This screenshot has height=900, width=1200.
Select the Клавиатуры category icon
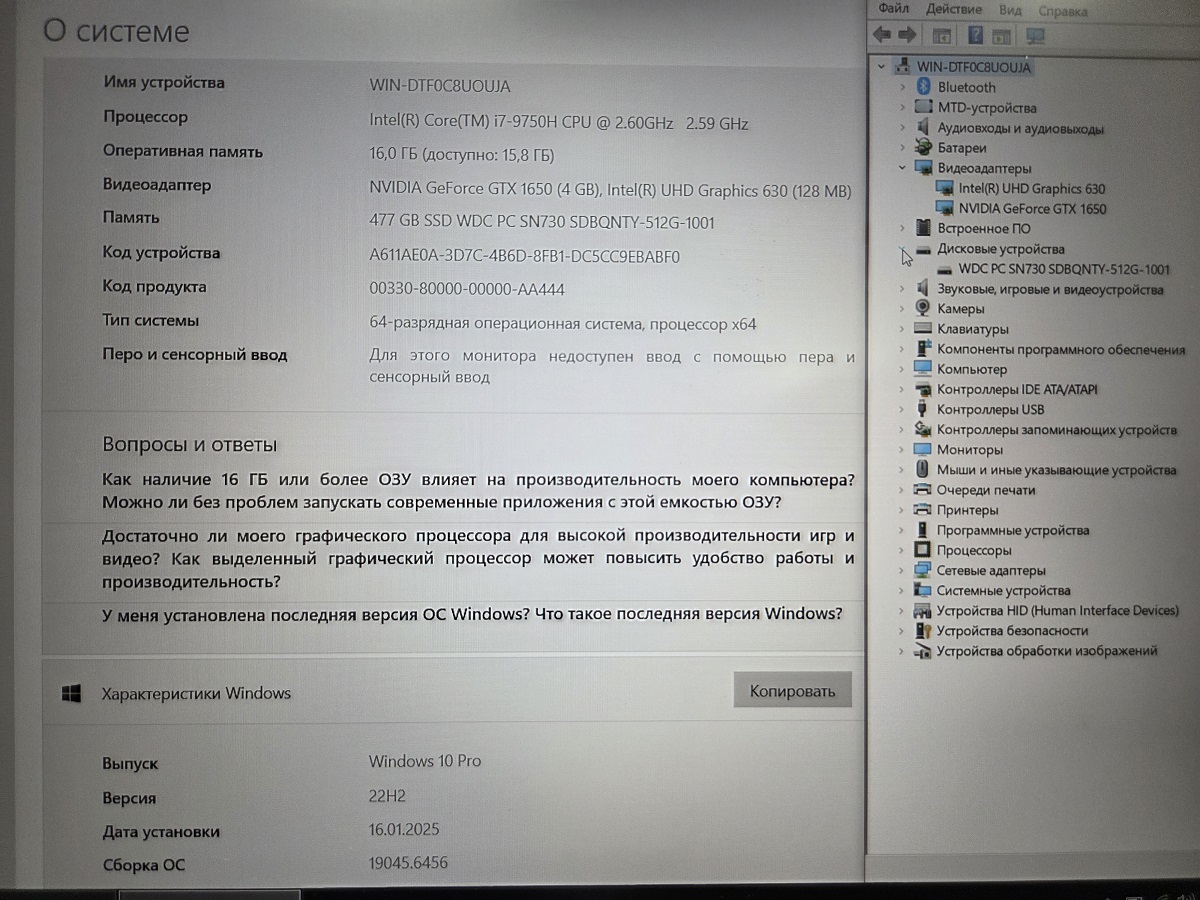(923, 329)
